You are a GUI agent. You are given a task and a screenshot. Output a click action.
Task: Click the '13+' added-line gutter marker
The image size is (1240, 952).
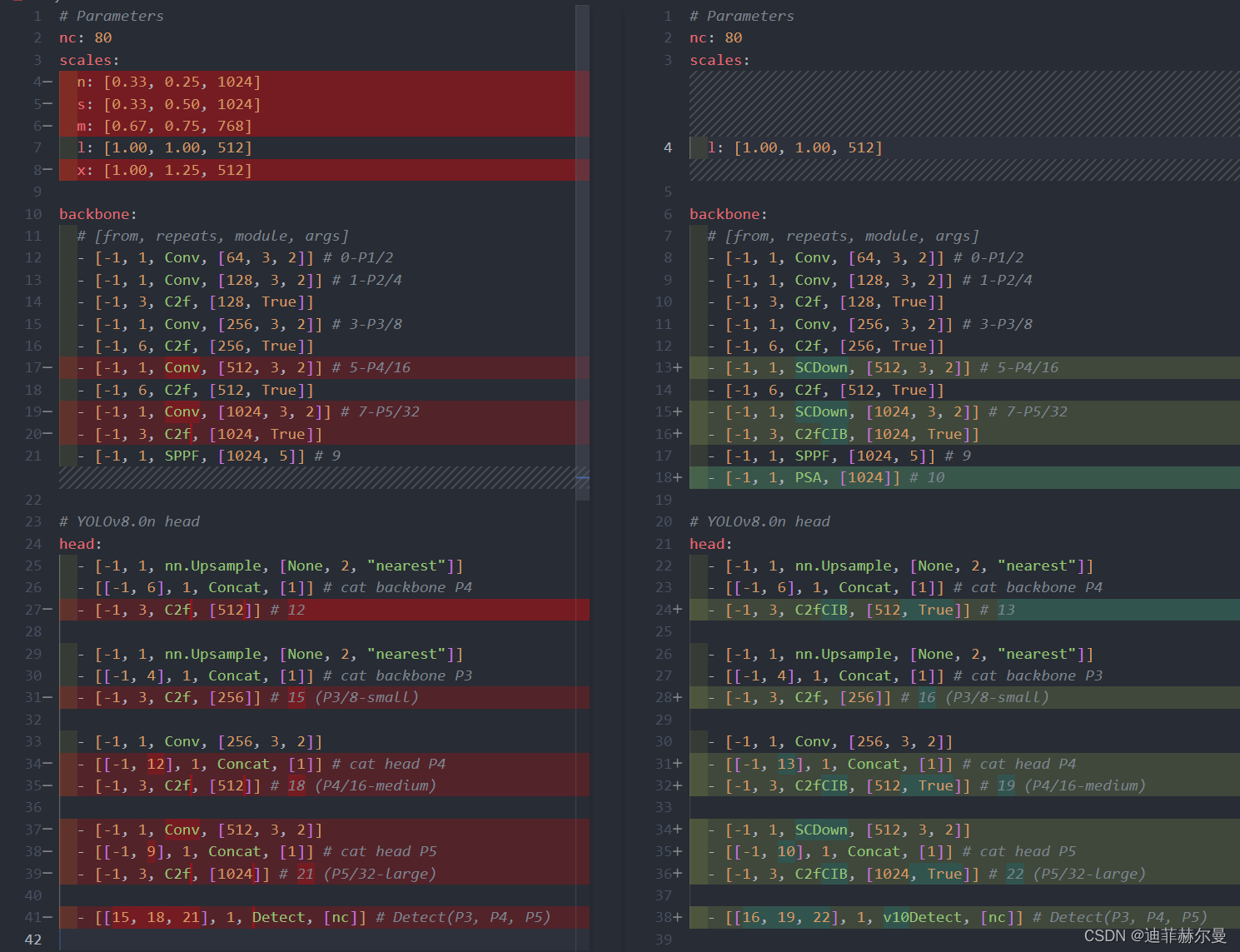(x=669, y=367)
